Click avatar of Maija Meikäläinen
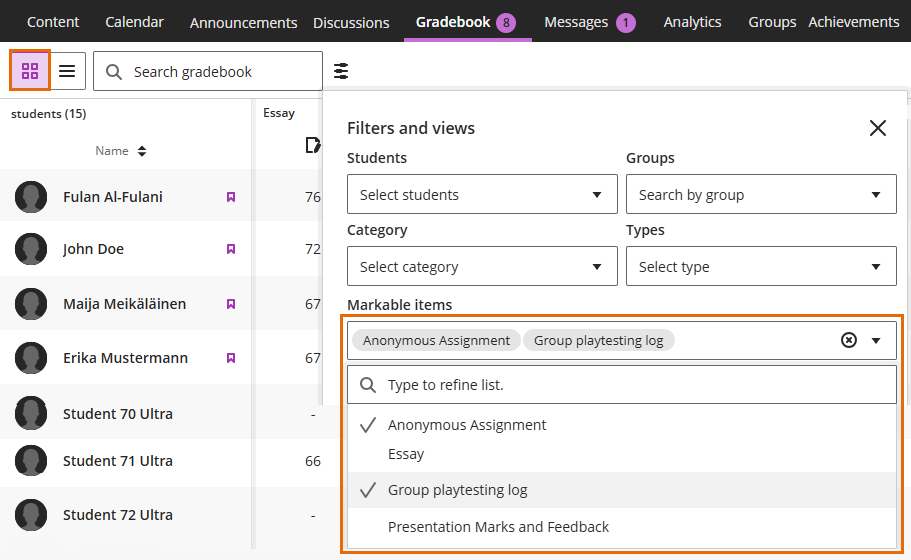 31,304
